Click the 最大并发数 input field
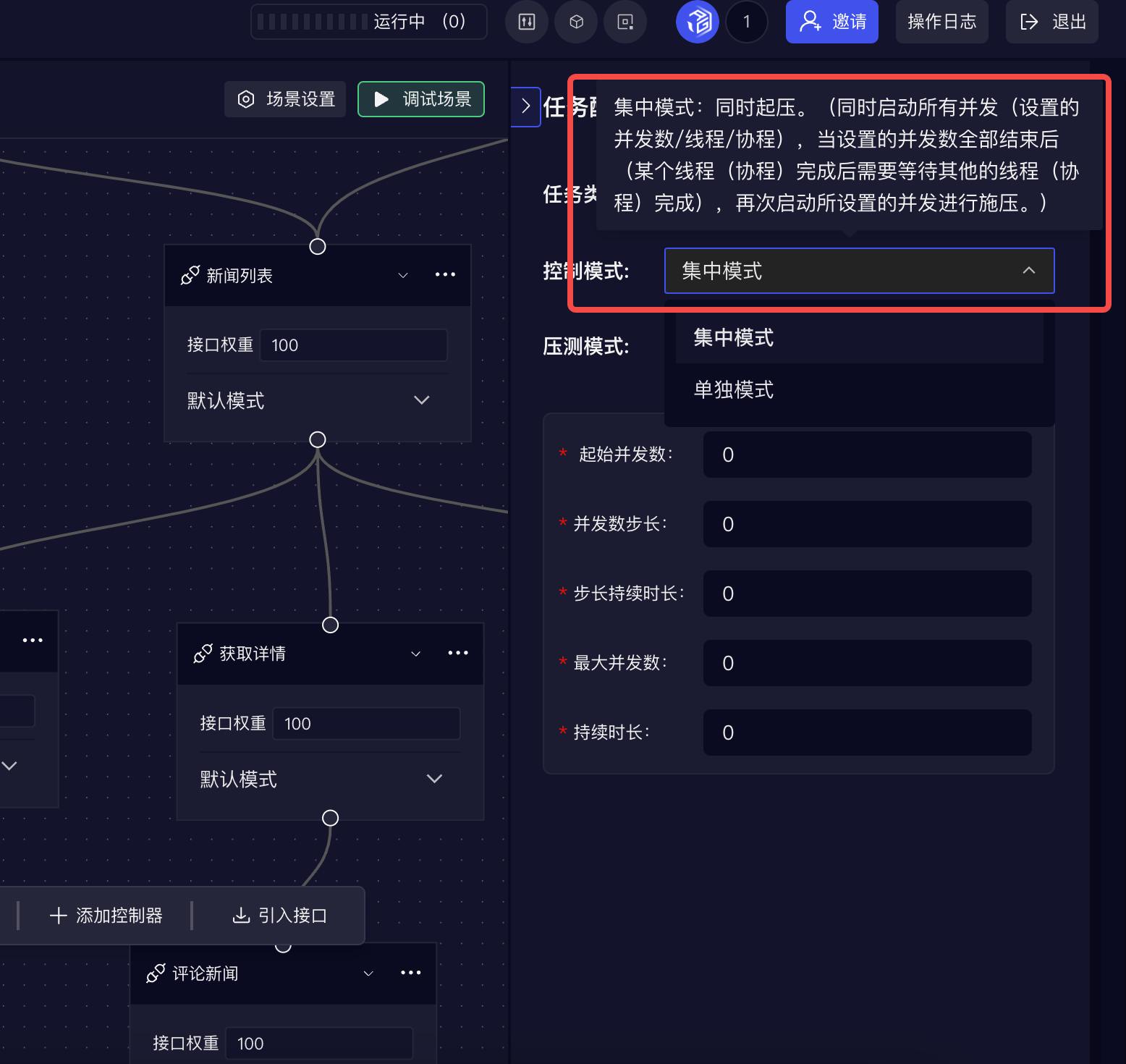 click(x=868, y=663)
